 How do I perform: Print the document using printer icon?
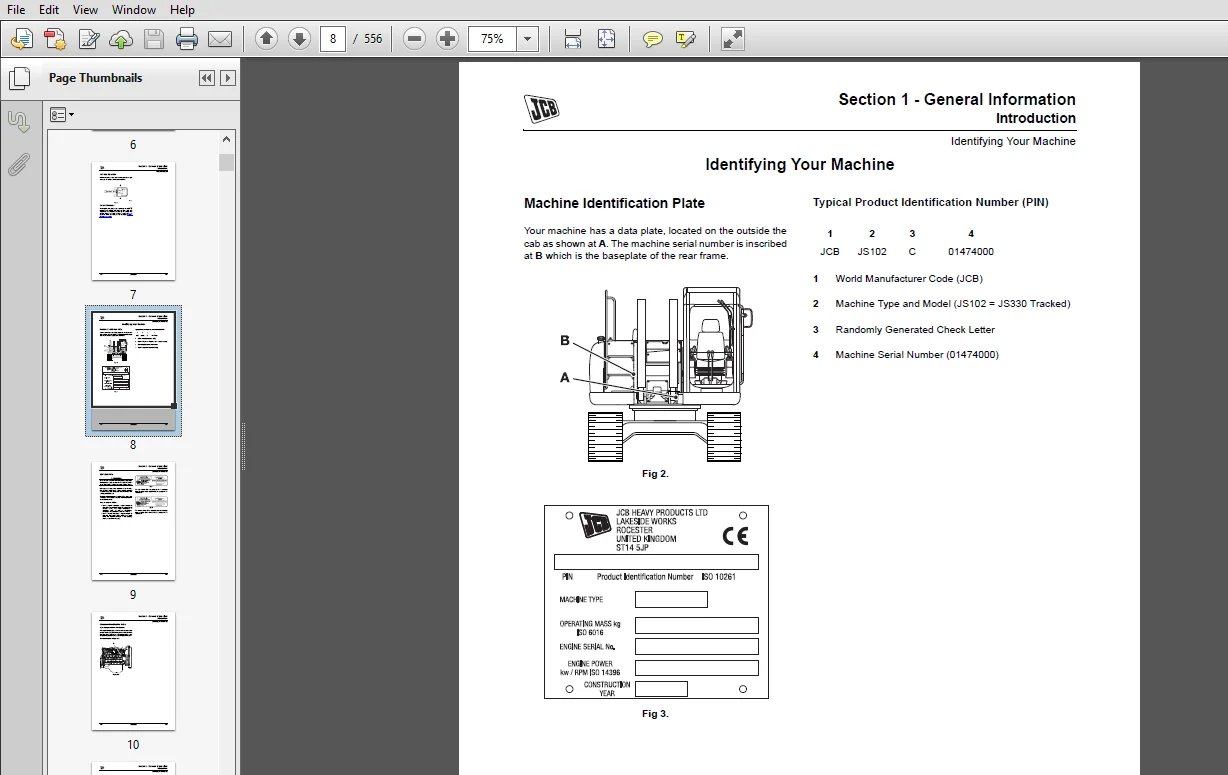[187, 39]
